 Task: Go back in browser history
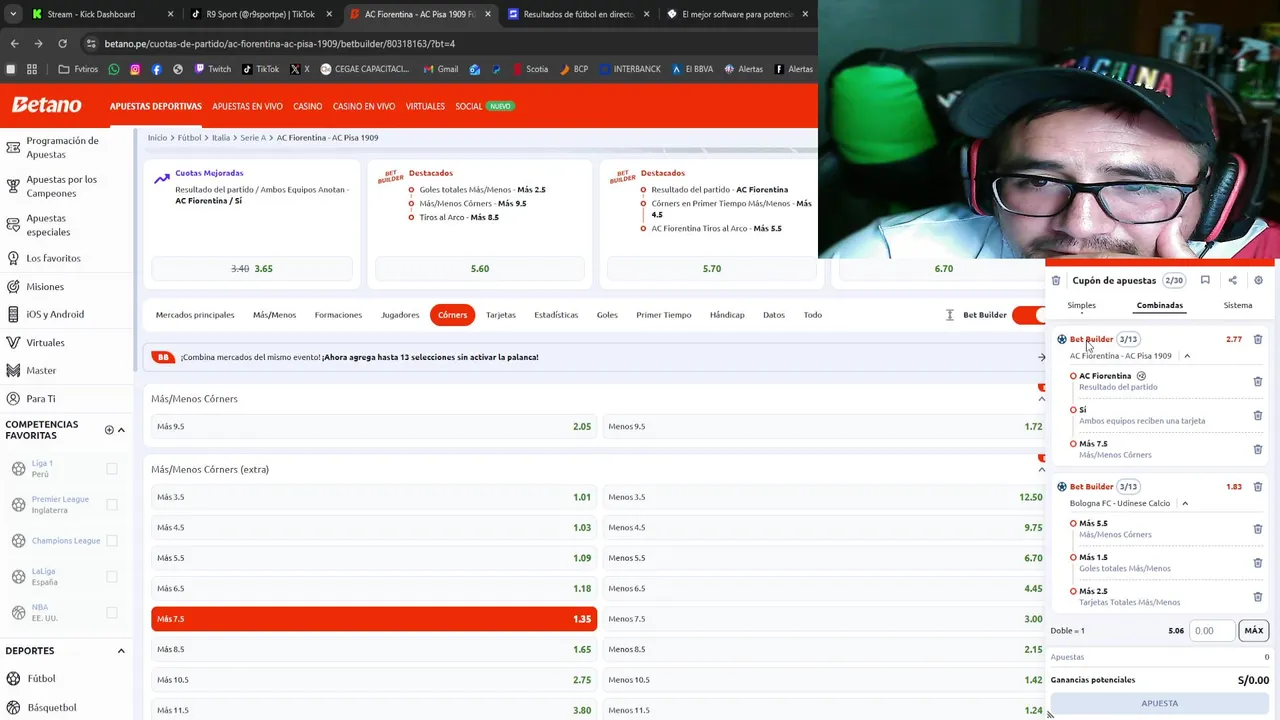click(x=14, y=44)
